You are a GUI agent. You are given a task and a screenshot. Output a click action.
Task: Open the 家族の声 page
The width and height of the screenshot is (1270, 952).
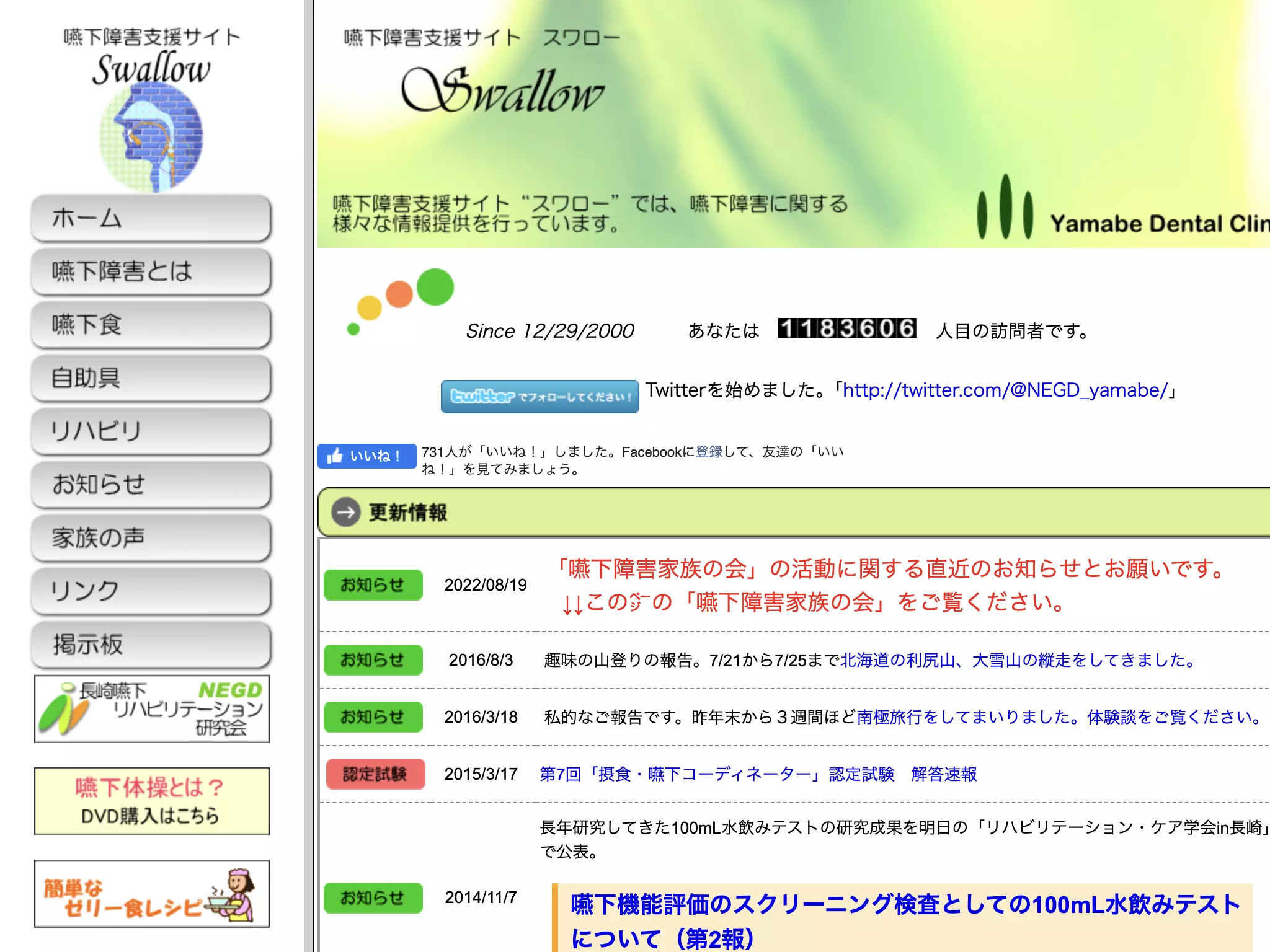pyautogui.click(x=151, y=537)
